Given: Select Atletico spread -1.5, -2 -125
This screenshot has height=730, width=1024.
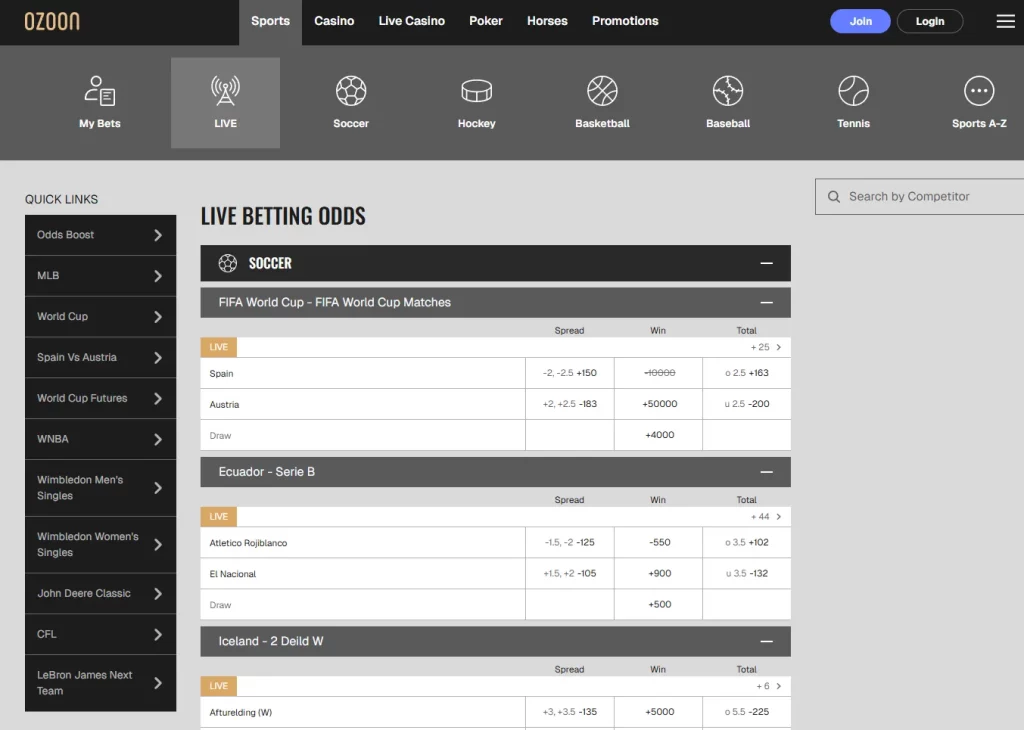Looking at the screenshot, I should [x=569, y=543].
